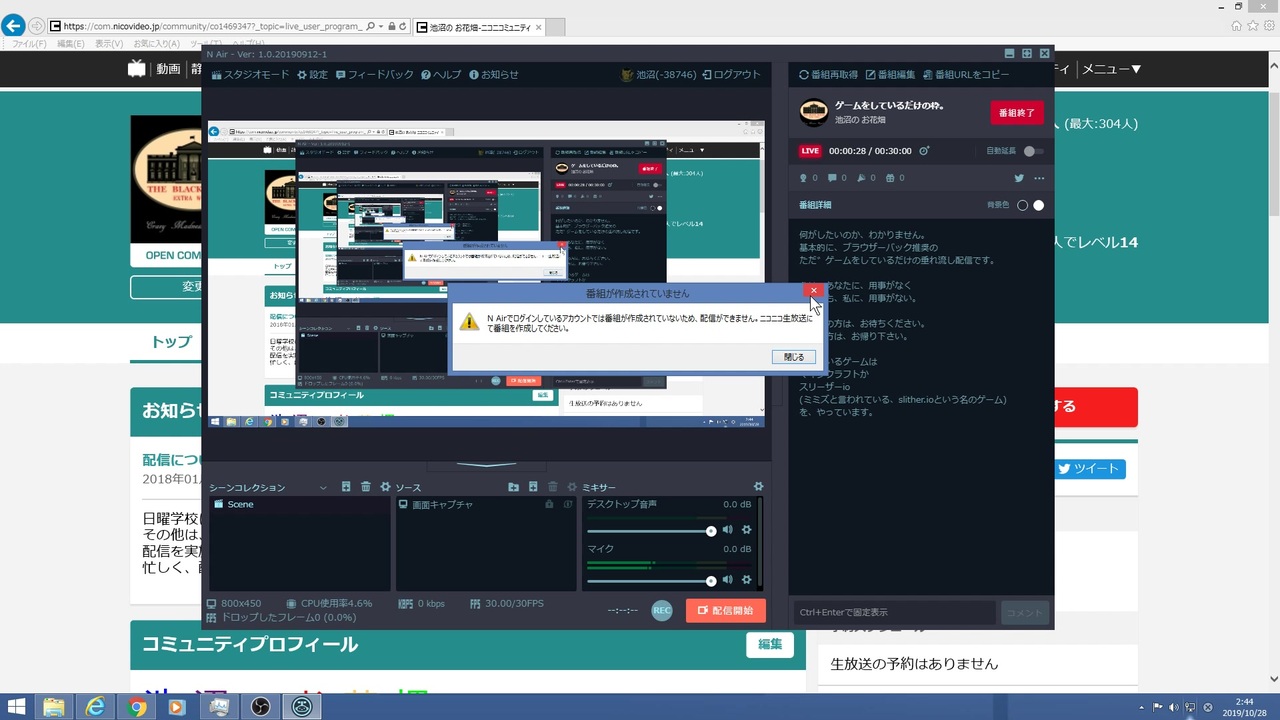
Task: Delete the scene with trash icon
Action: [x=365, y=487]
